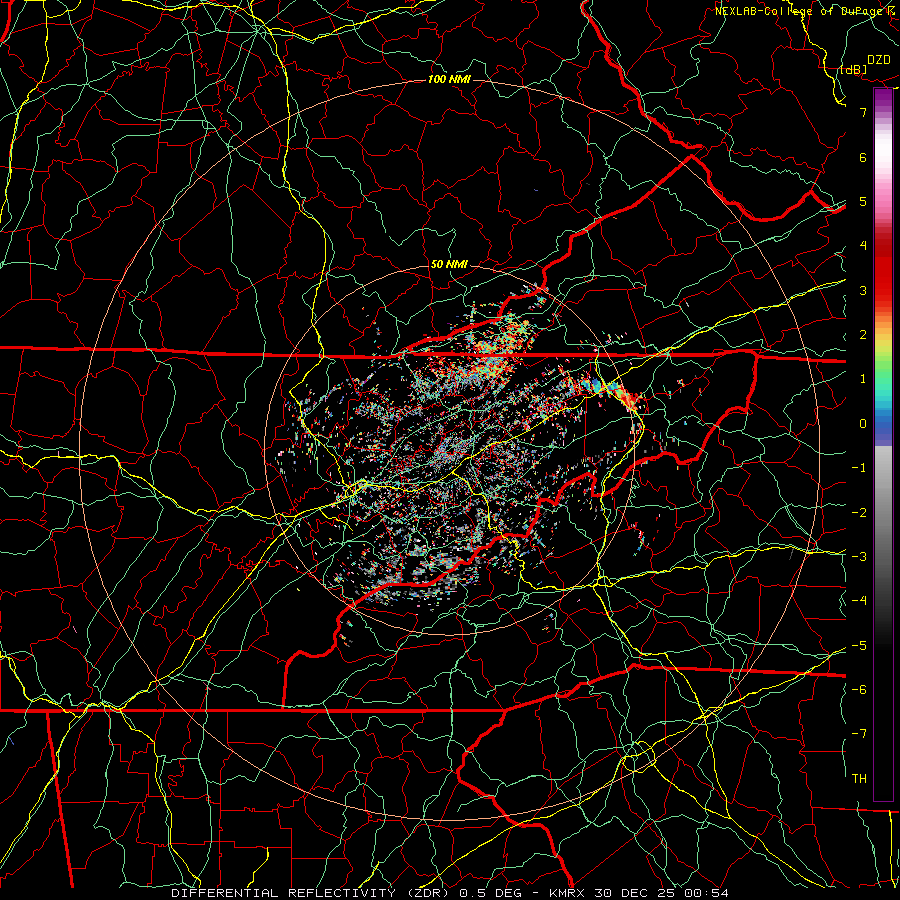900x900 pixels.
Task: Click the -1 value on the color scale
Action: coord(859,468)
